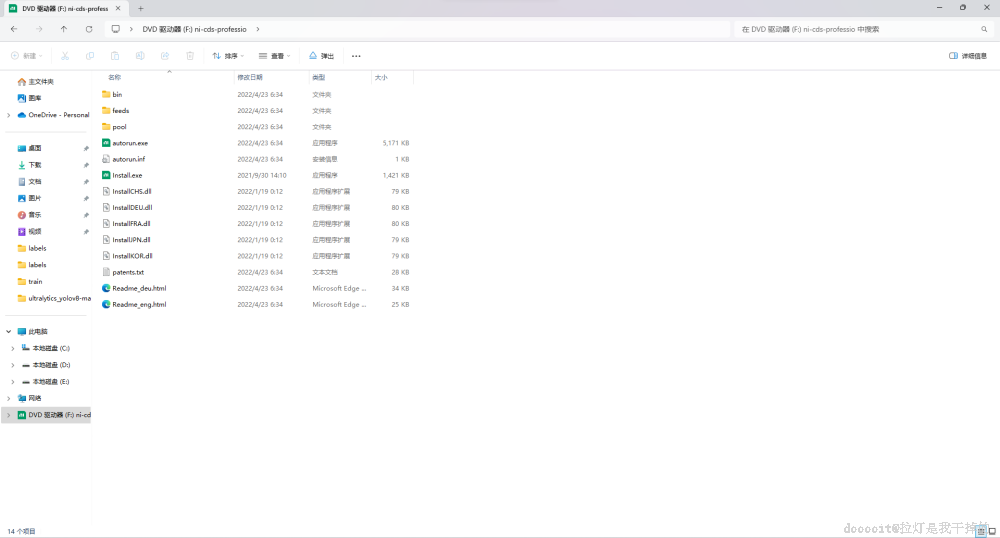1000x538 pixels.
Task: Add a new Explorer tab
Action: pyautogui.click(x=140, y=9)
